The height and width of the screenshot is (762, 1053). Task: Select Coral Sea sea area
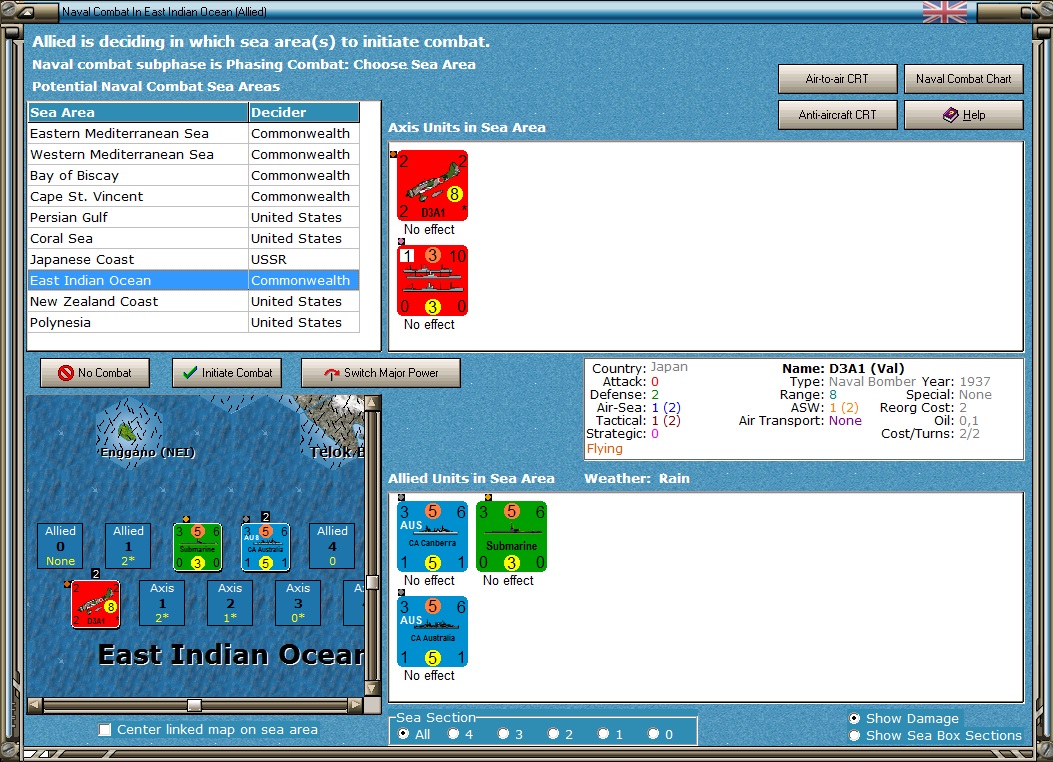pos(194,238)
